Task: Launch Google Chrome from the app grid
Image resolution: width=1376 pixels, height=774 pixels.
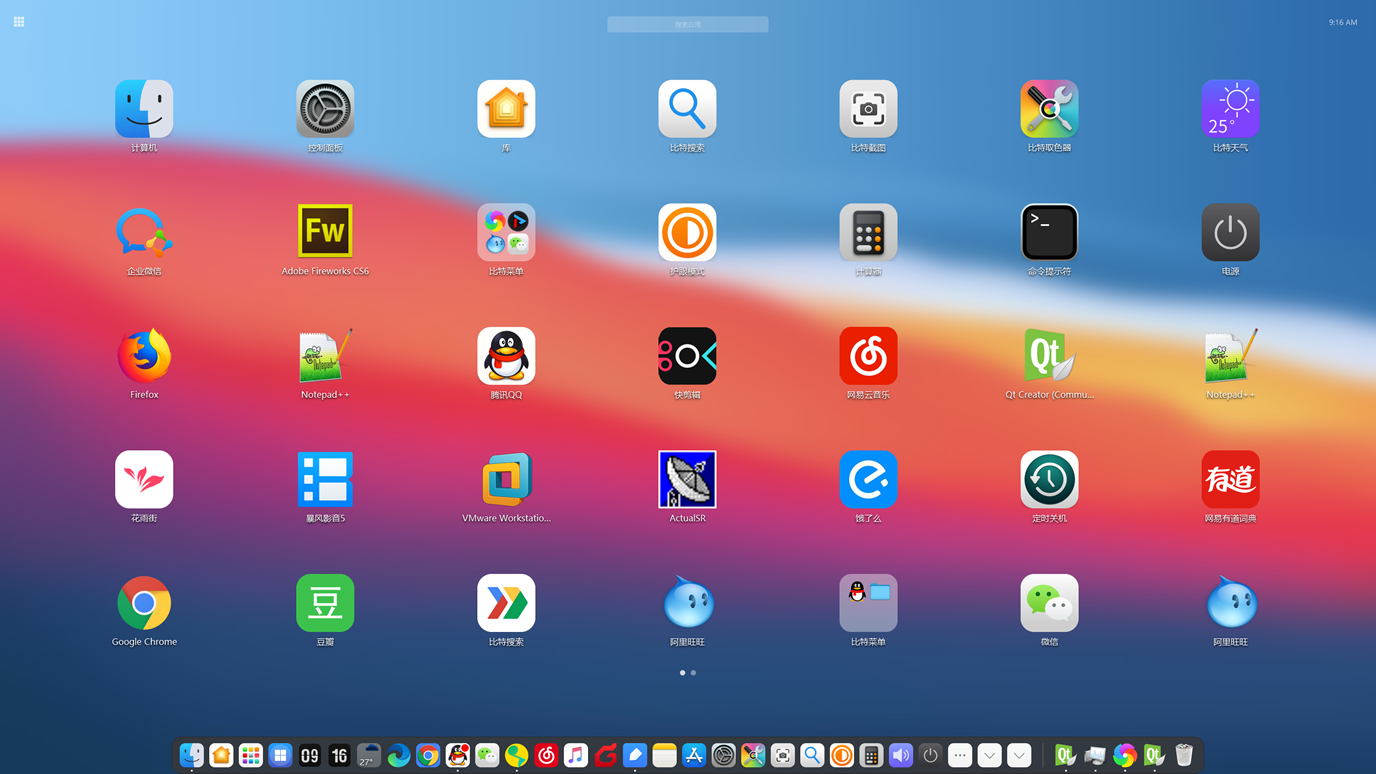Action: click(x=144, y=603)
